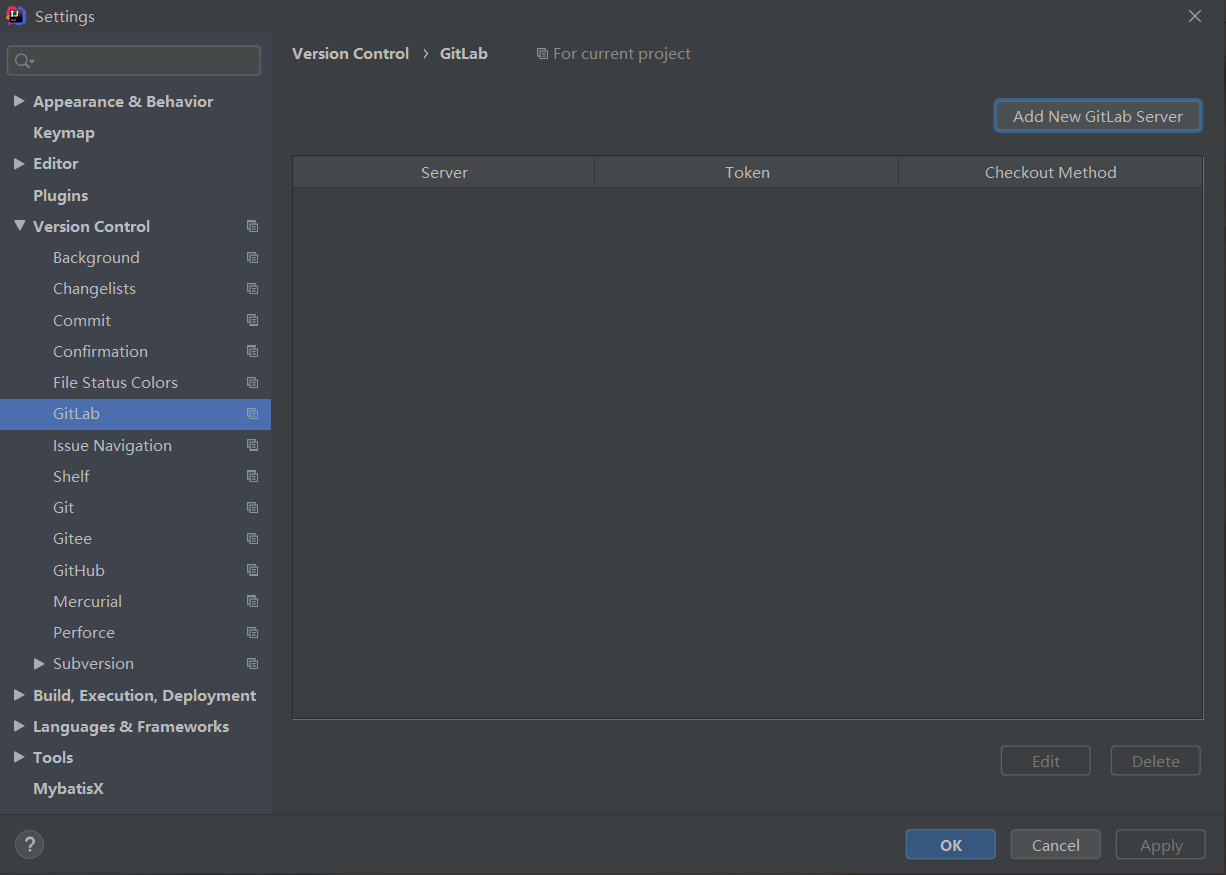
Task: Click project-level icon next to GitHub
Action: (252, 570)
